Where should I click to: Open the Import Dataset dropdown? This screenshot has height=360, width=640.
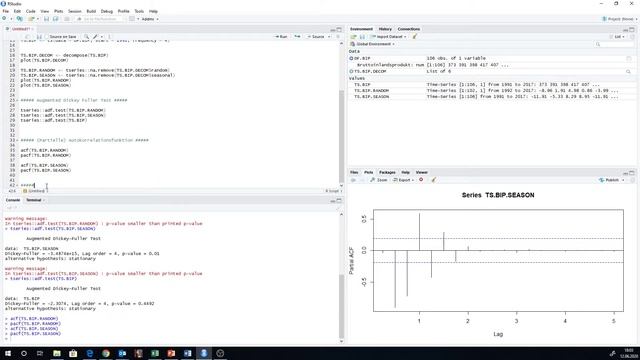388,37
